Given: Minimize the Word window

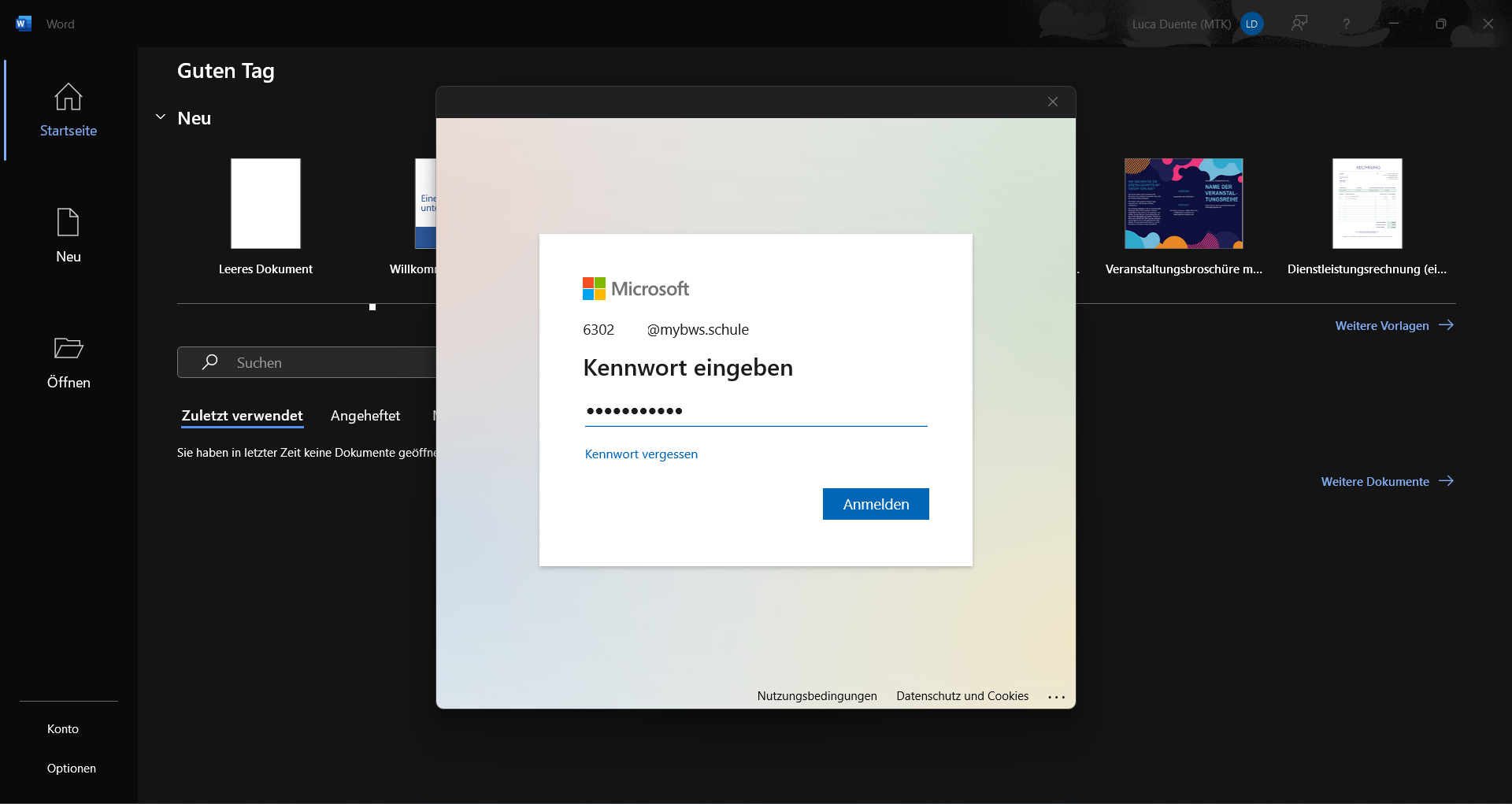Looking at the screenshot, I should coord(1394,24).
